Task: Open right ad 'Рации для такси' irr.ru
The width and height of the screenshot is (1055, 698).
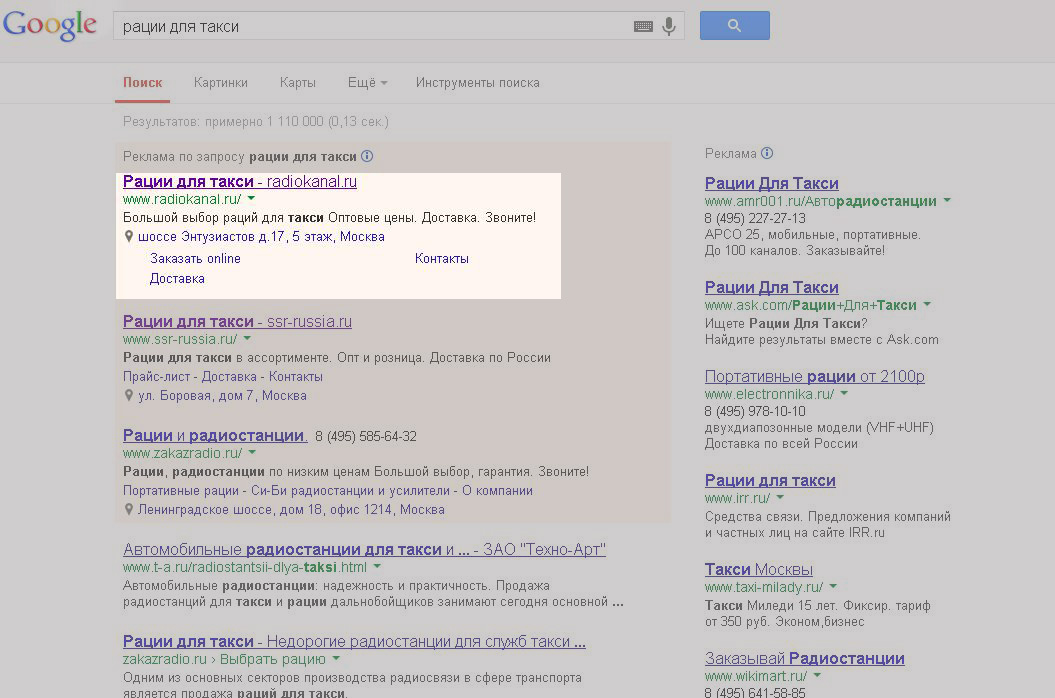Action: click(x=770, y=481)
